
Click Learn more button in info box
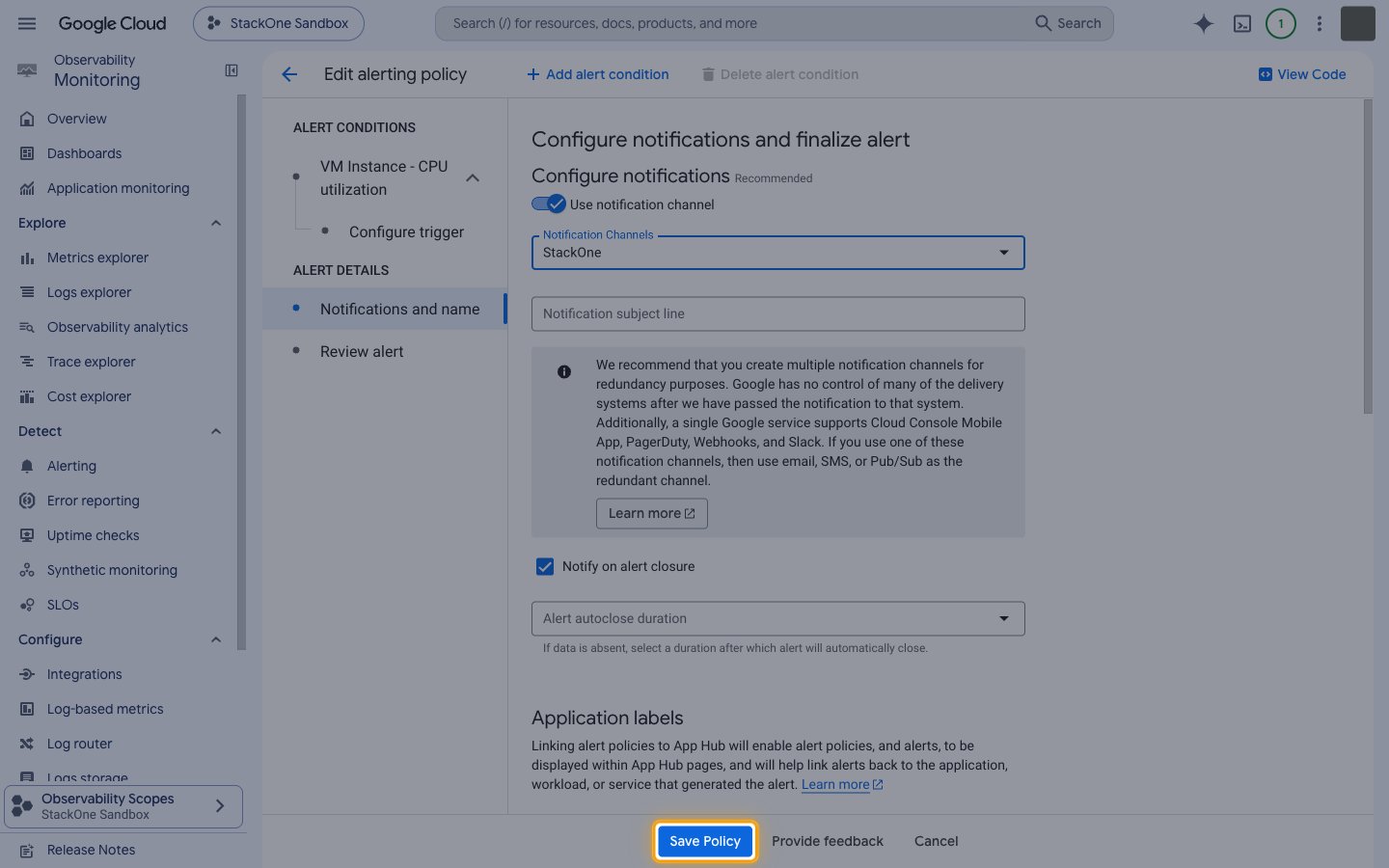coord(652,513)
